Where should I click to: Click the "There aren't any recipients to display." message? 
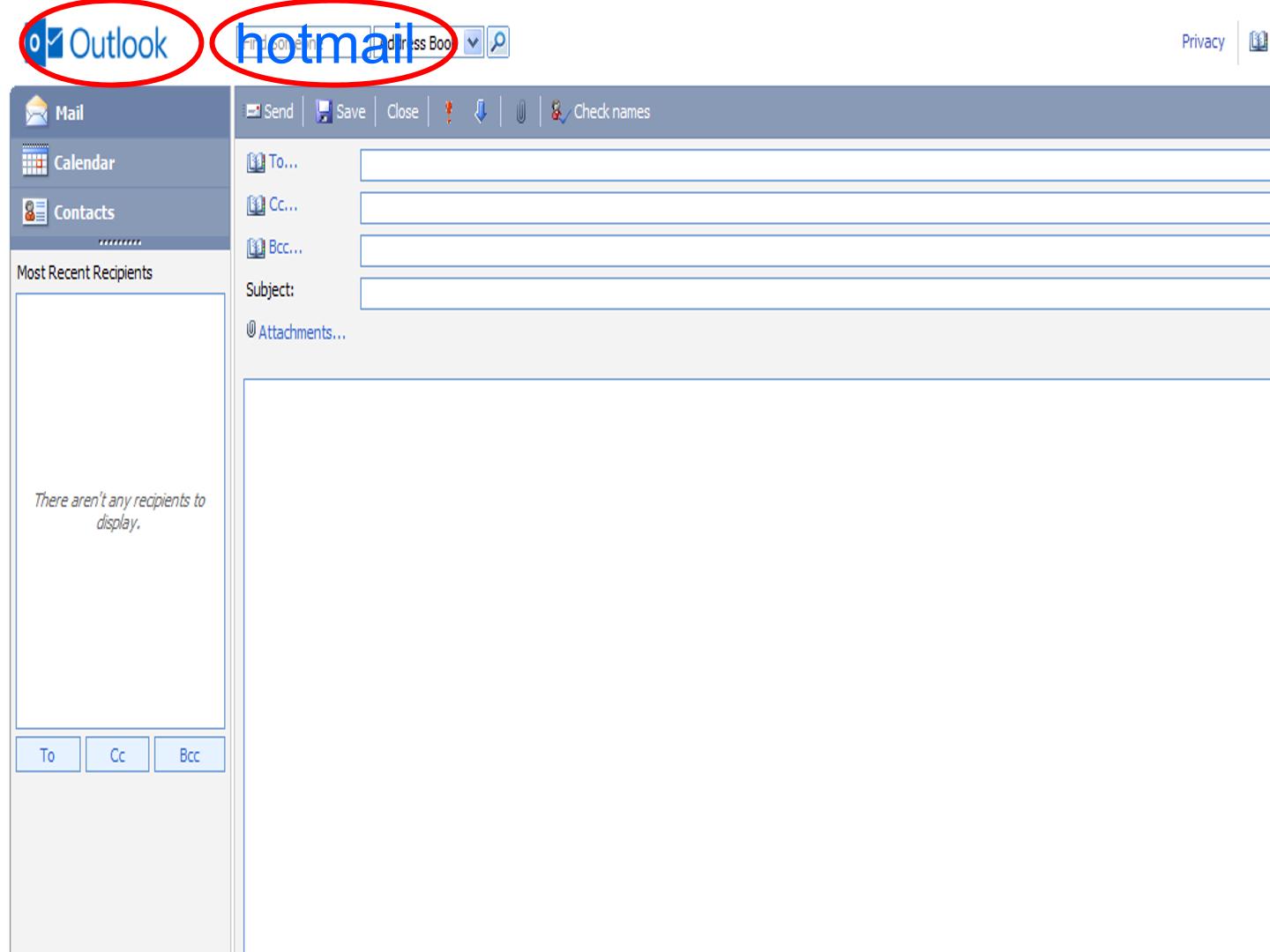[x=119, y=511]
